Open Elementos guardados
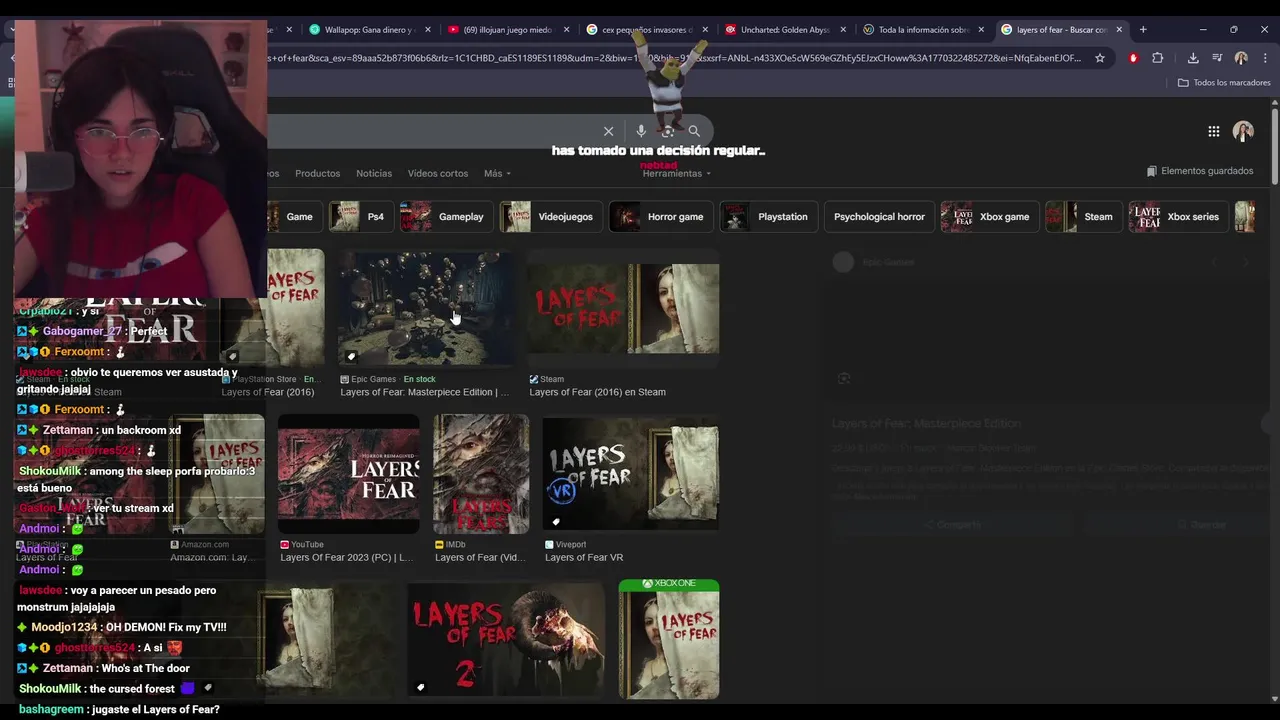Image resolution: width=1280 pixels, height=720 pixels. click(x=1199, y=171)
